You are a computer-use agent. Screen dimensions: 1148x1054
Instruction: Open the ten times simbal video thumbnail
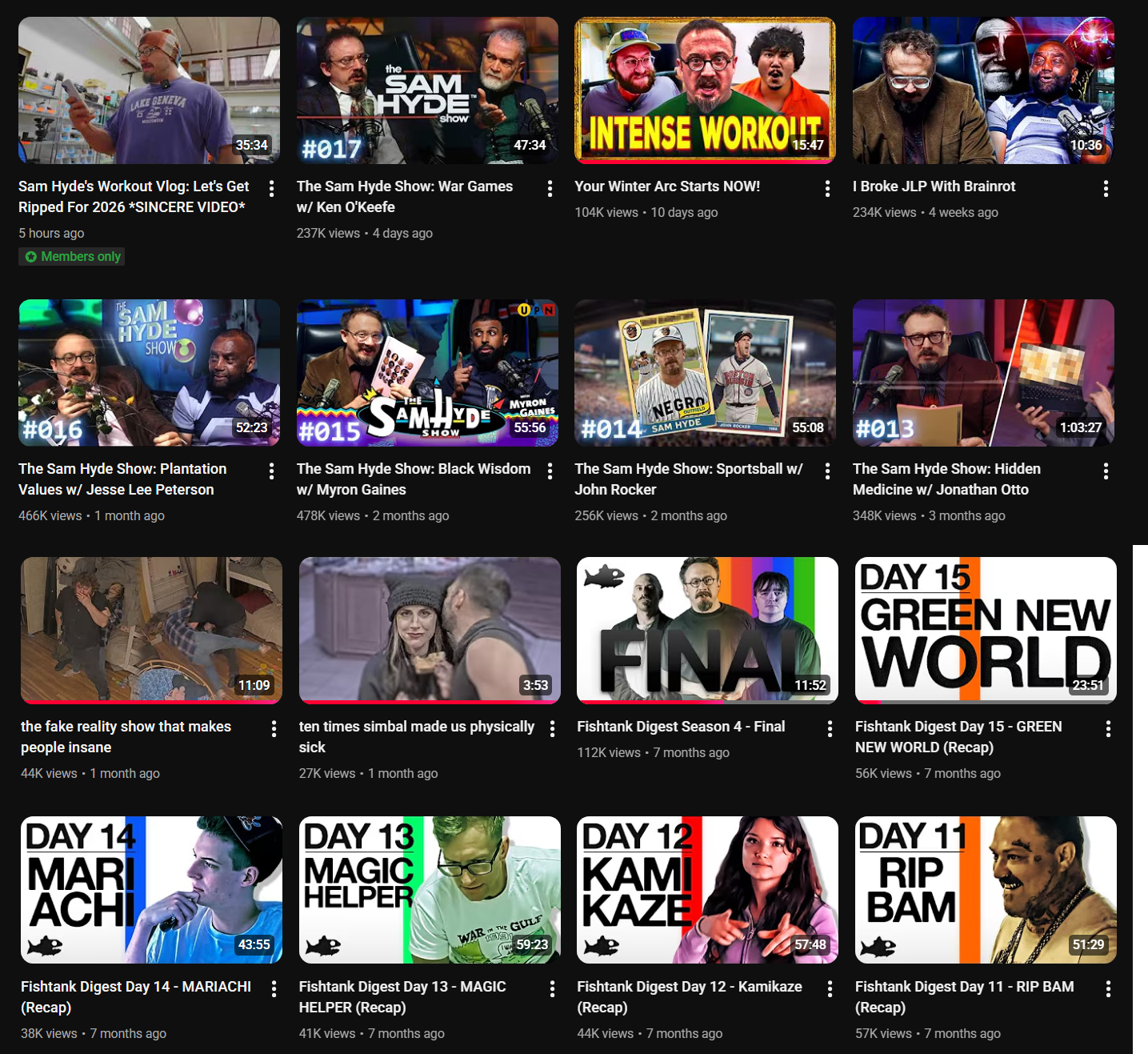tap(430, 631)
